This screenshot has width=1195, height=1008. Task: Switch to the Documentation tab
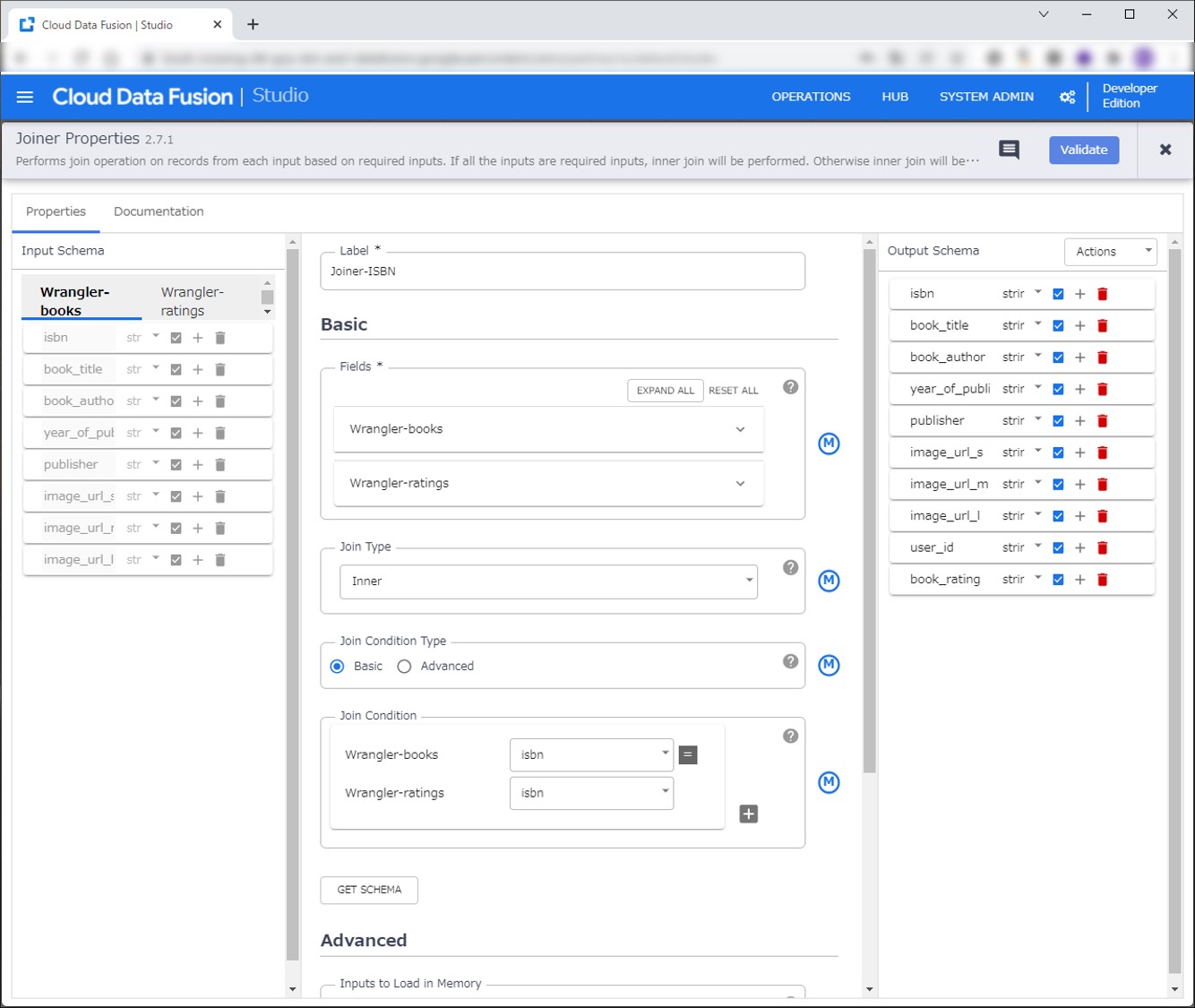(159, 211)
